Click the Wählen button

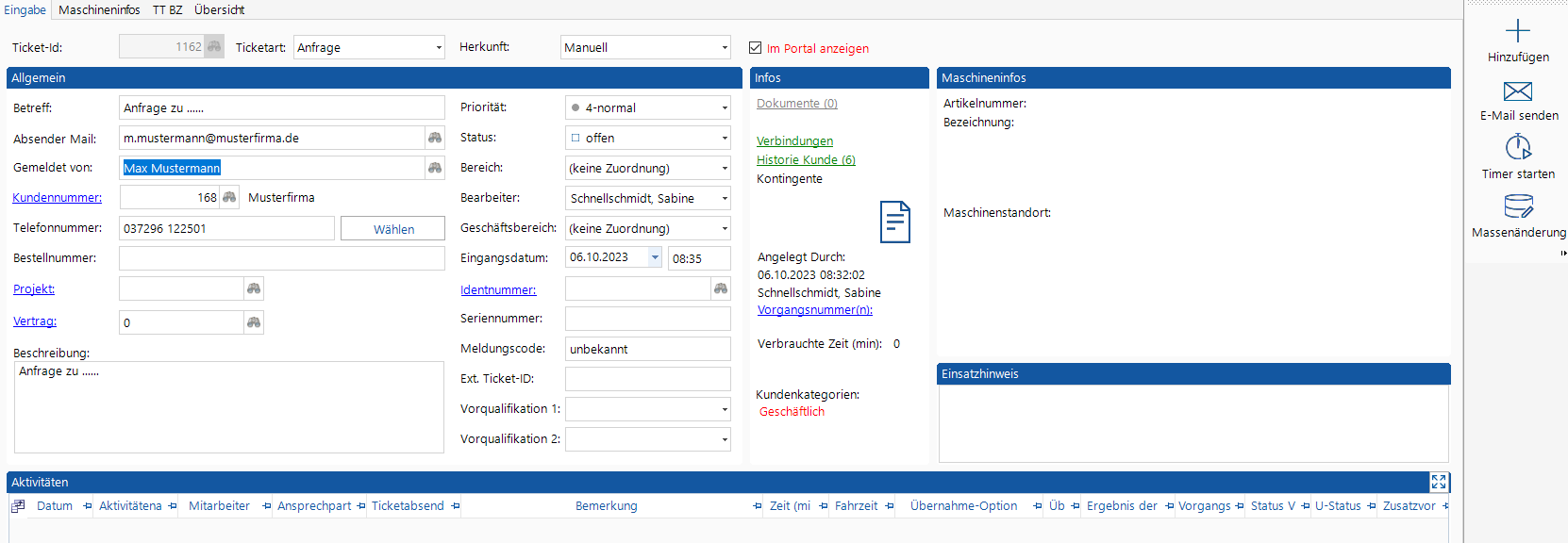click(392, 229)
